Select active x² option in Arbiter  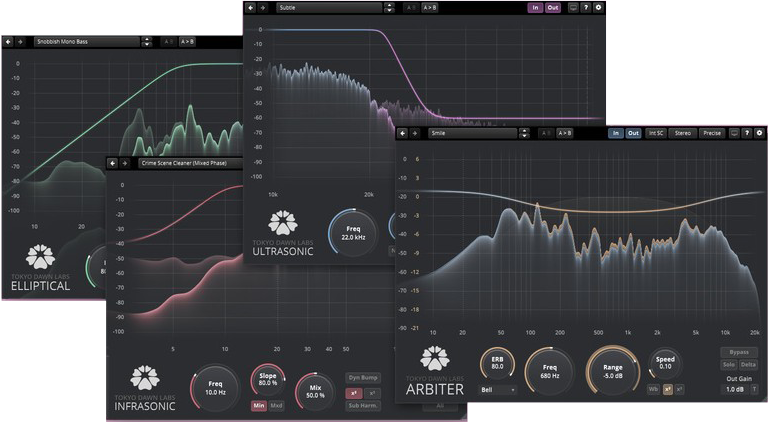coord(667,390)
